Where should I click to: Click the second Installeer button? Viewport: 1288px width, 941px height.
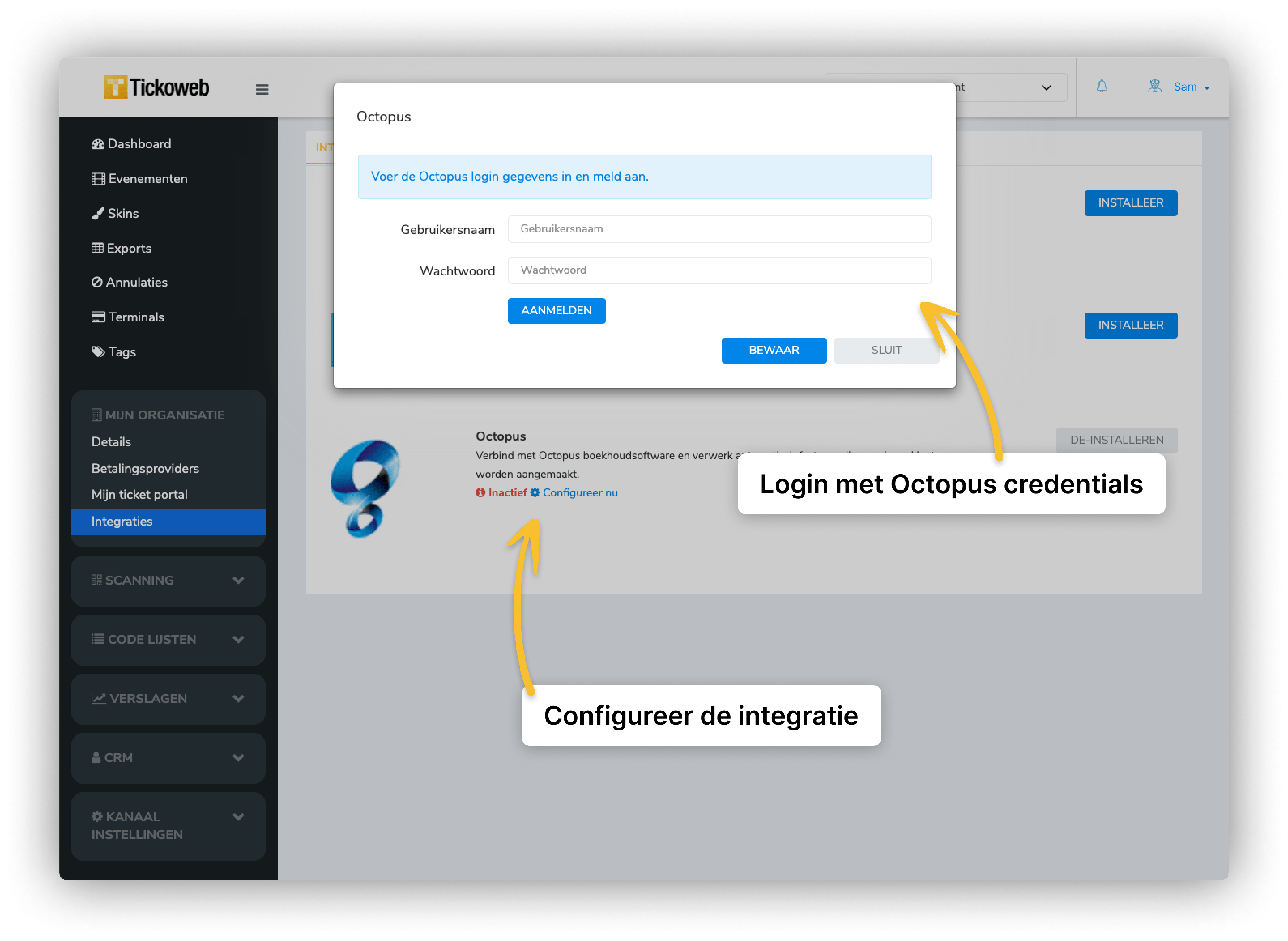1131,326
